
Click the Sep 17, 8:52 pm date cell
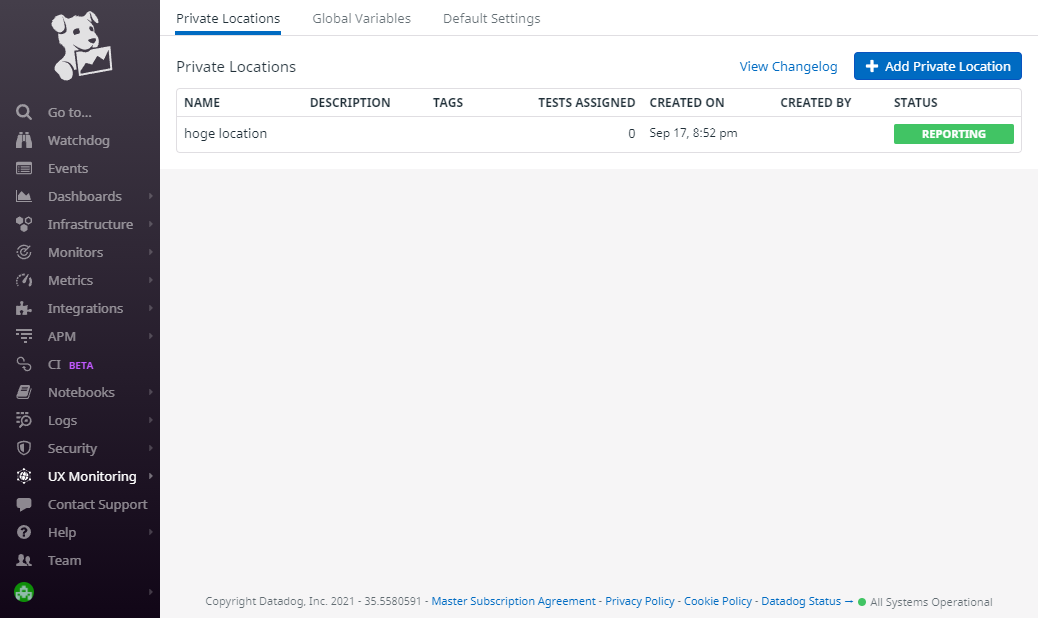click(x=693, y=133)
